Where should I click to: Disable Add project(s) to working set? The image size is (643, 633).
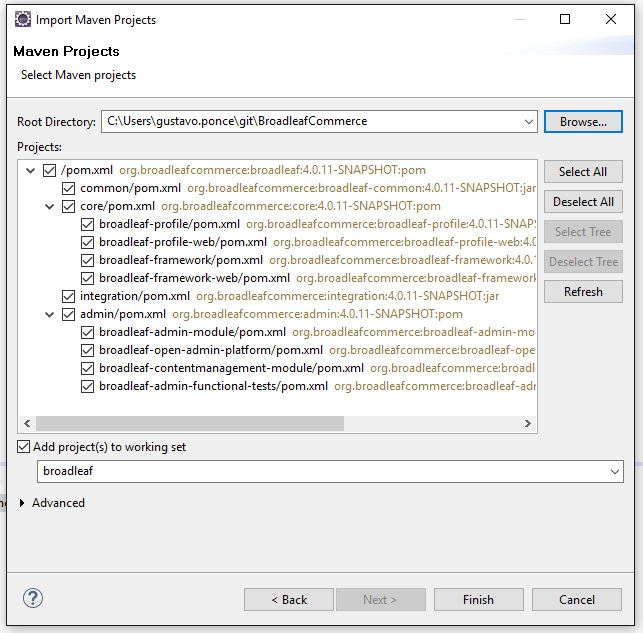23,447
